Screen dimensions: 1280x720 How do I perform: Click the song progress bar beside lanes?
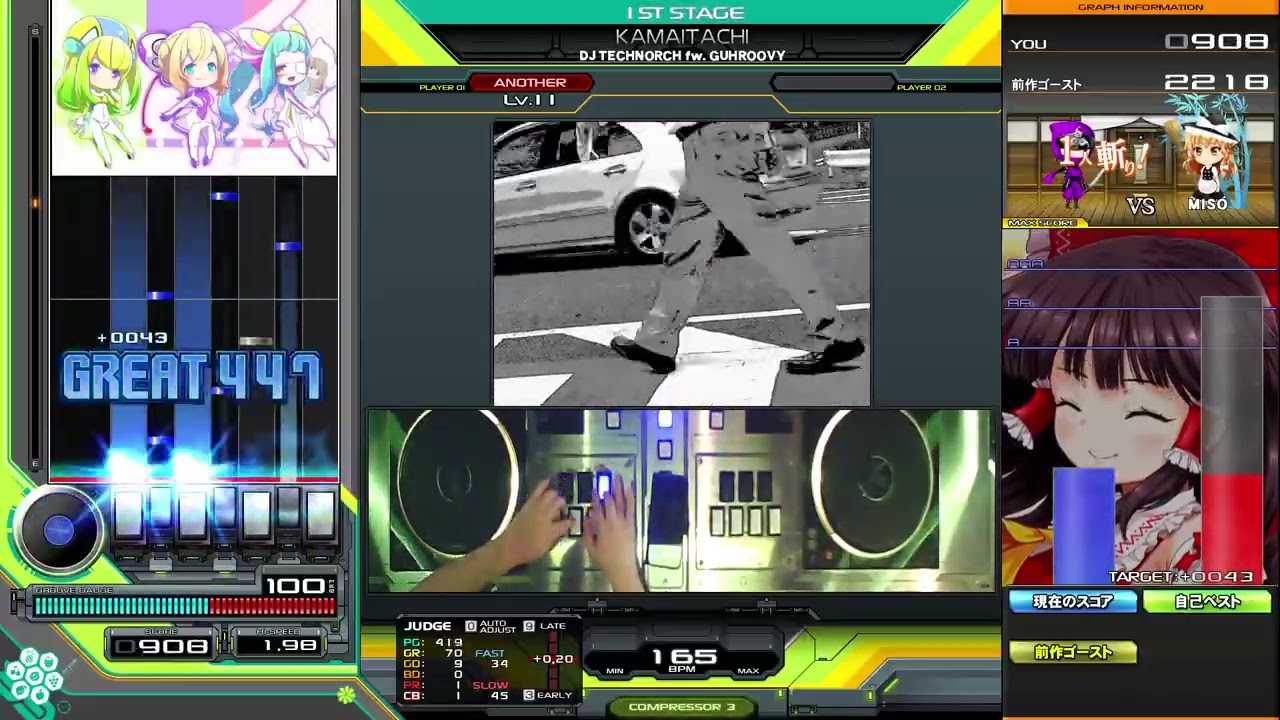pos(36,246)
